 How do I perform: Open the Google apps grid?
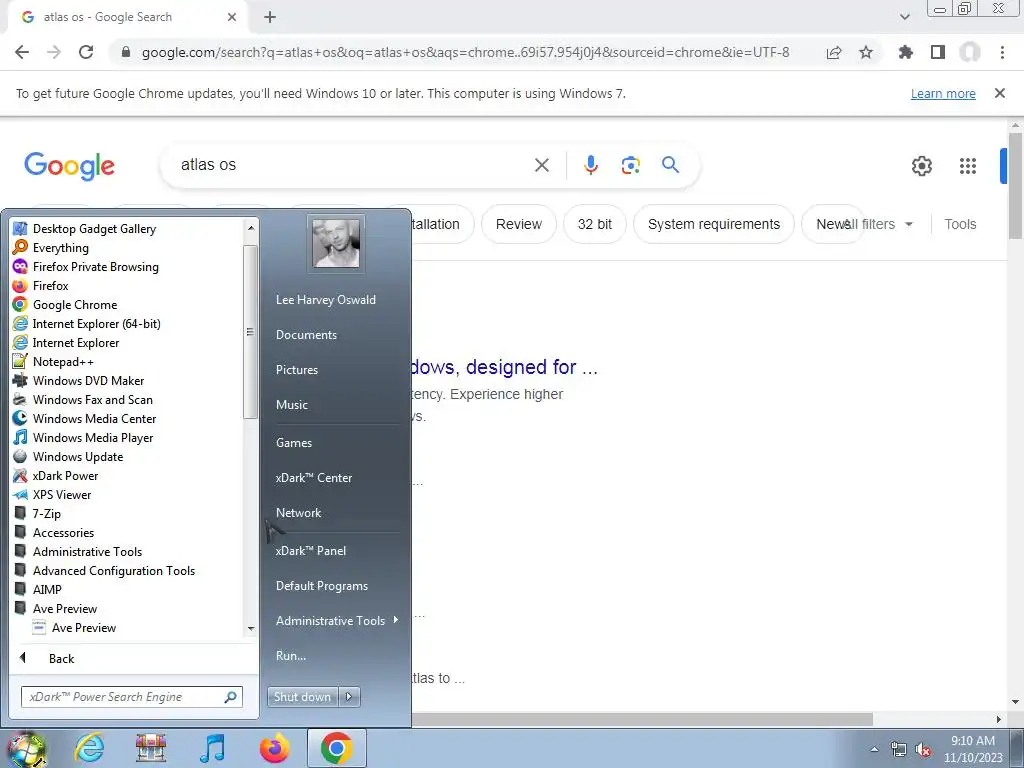[x=968, y=166]
